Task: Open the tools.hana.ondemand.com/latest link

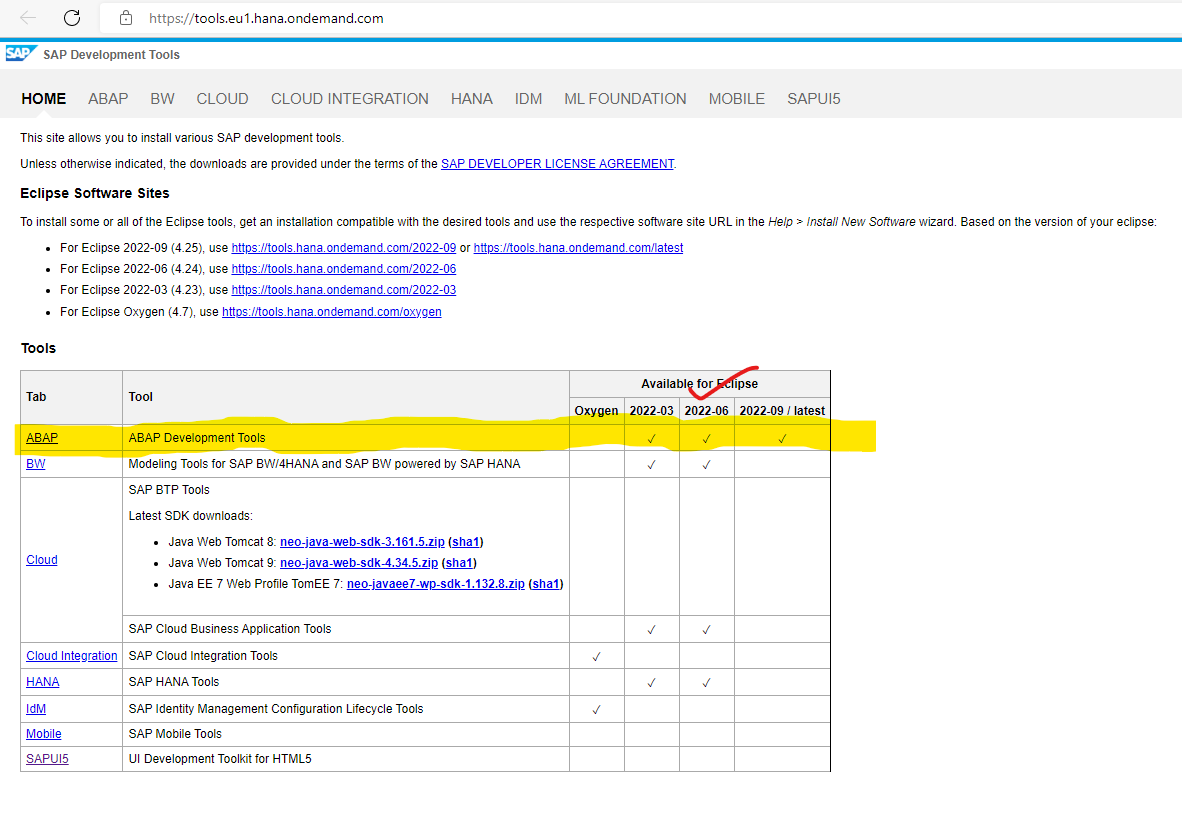Action: point(578,247)
